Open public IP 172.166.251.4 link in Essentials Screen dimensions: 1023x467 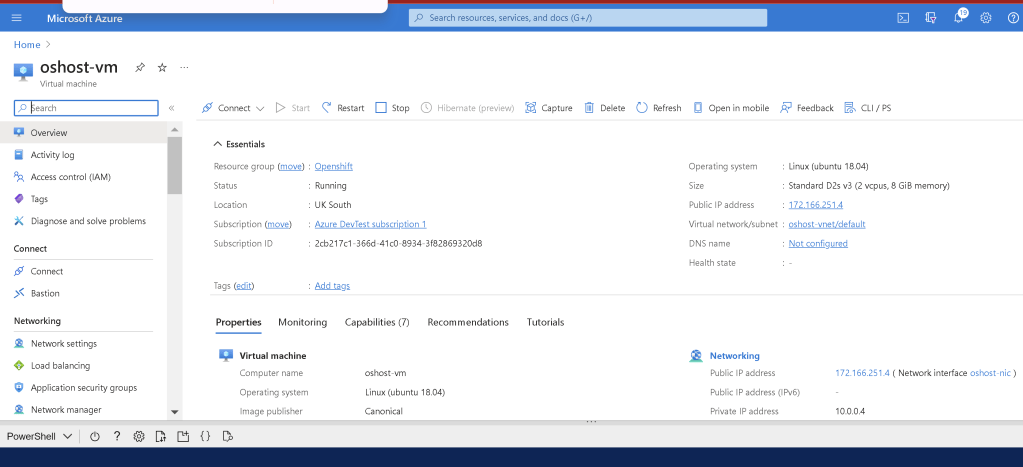(816, 205)
